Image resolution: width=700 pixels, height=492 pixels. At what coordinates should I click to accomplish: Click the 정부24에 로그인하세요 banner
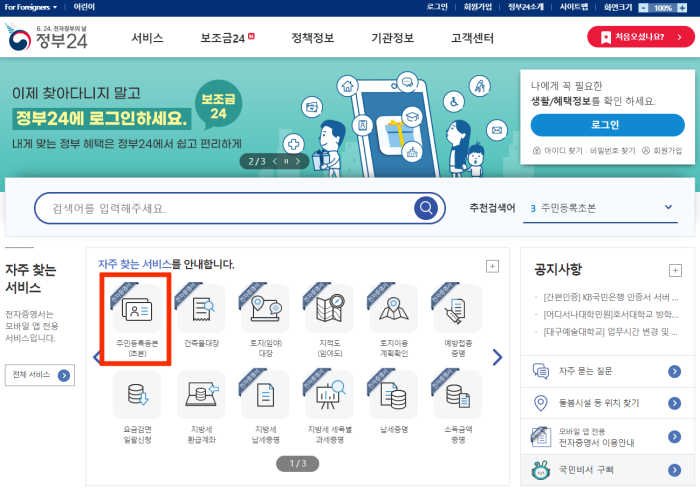click(x=101, y=119)
